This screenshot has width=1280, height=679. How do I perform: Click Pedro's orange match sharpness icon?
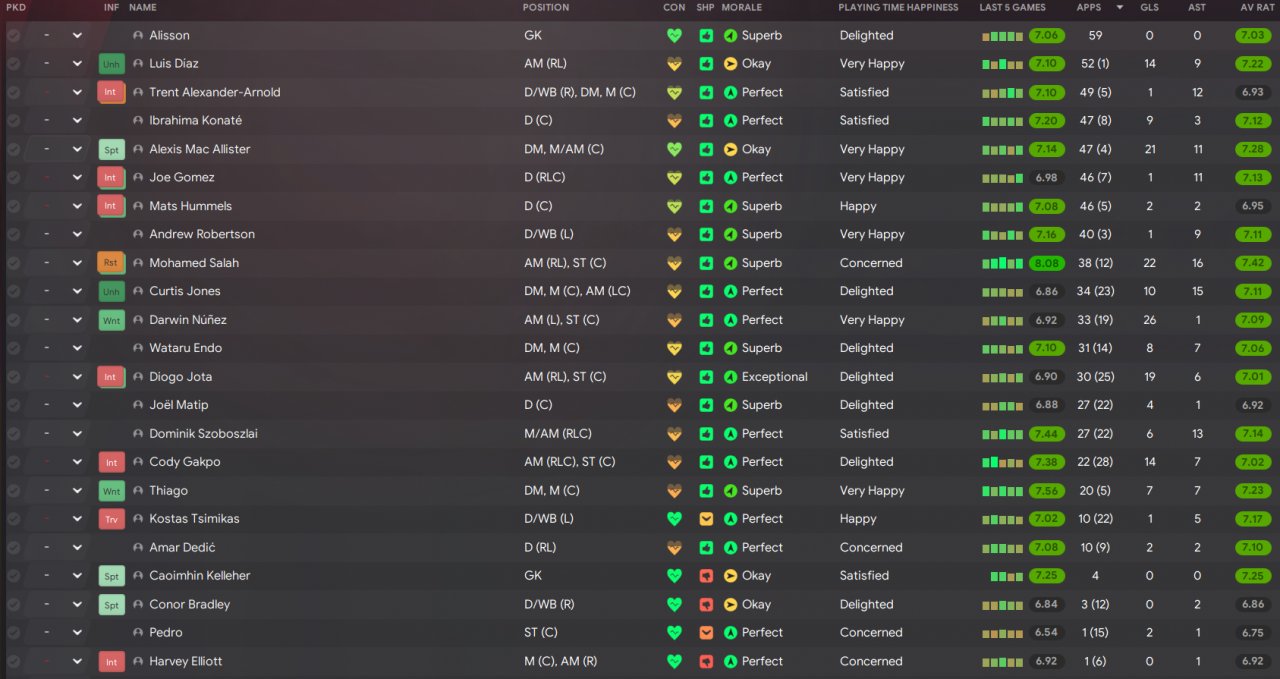[706, 633]
